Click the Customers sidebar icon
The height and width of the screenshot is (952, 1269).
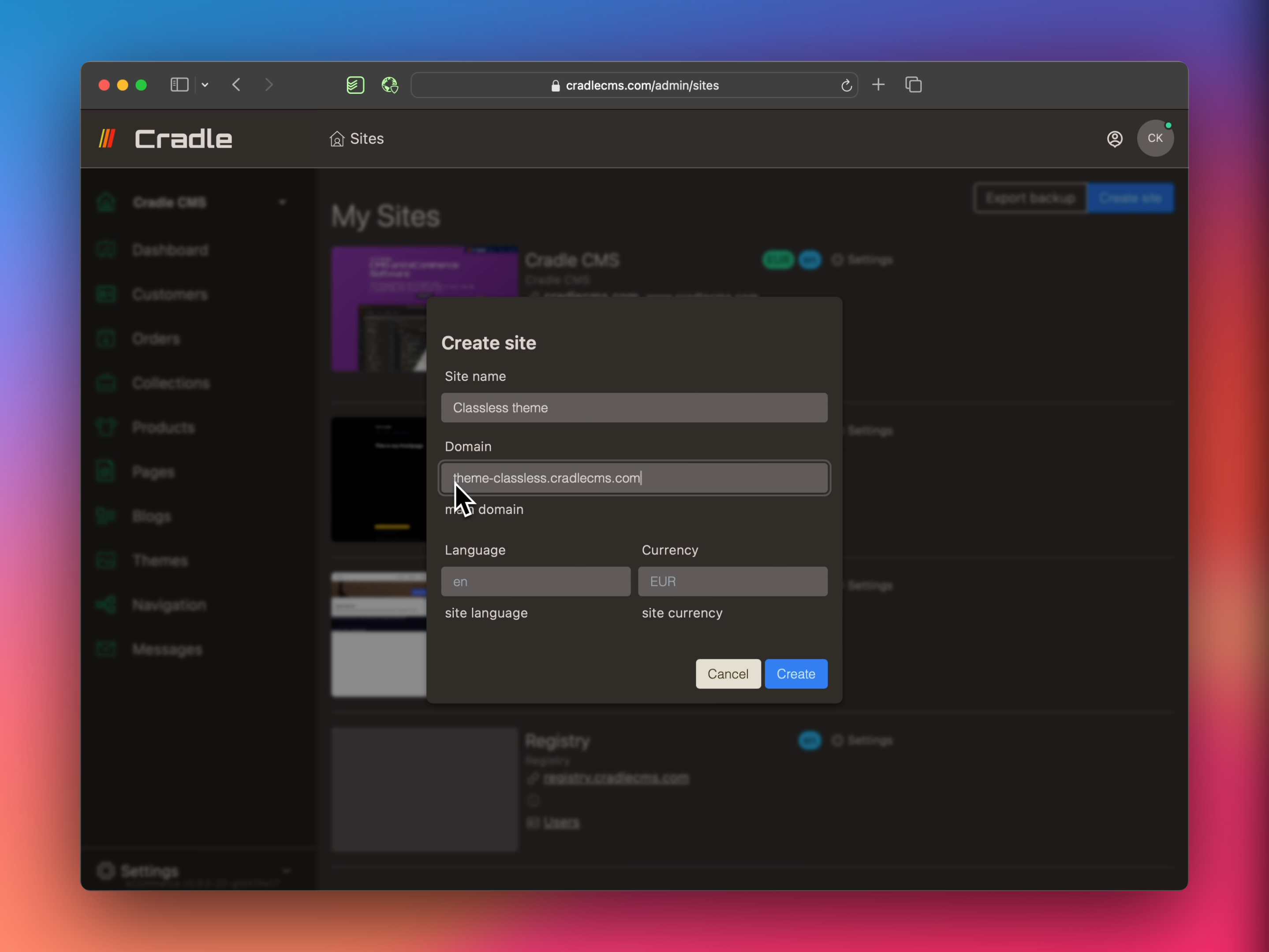[106, 295]
